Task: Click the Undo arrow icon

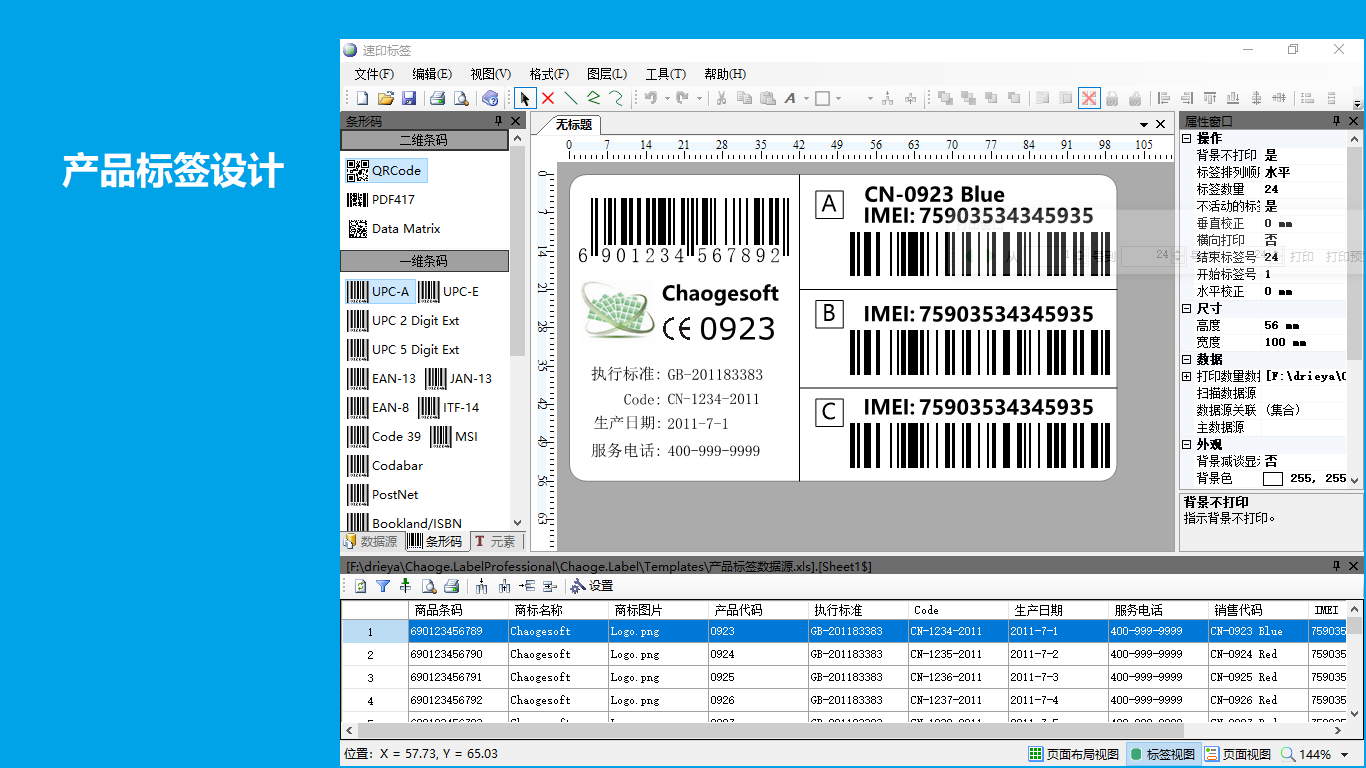Action: tap(651, 98)
